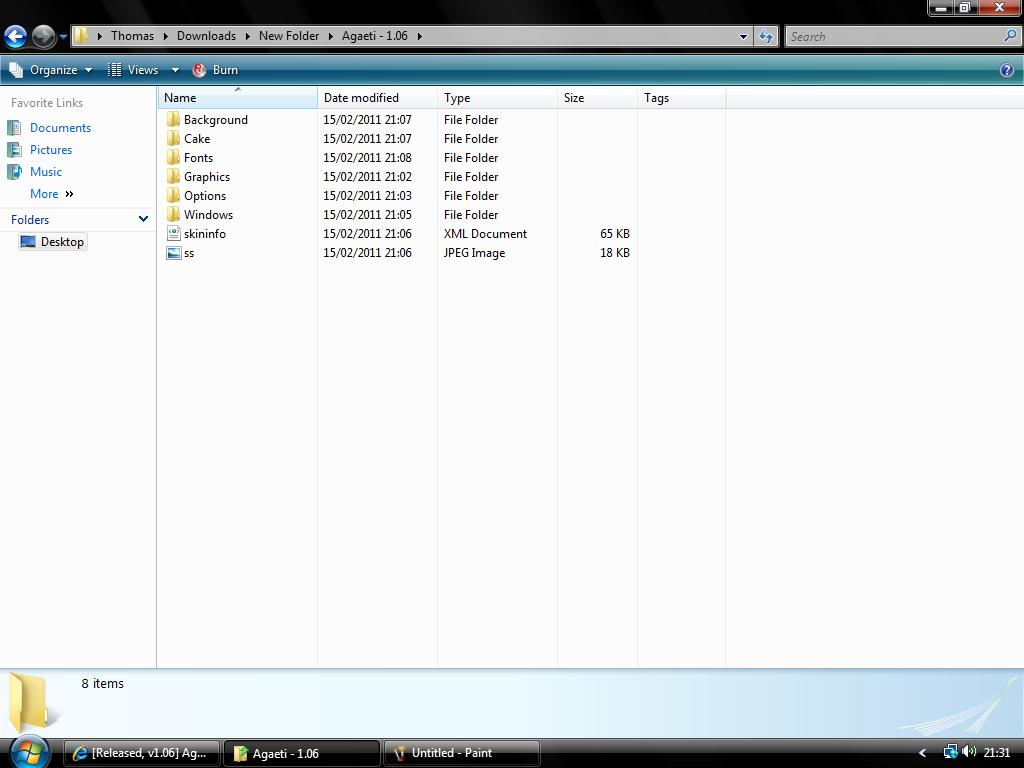Sort by the Date modified column header
Image resolution: width=1024 pixels, height=768 pixels.
377,98
